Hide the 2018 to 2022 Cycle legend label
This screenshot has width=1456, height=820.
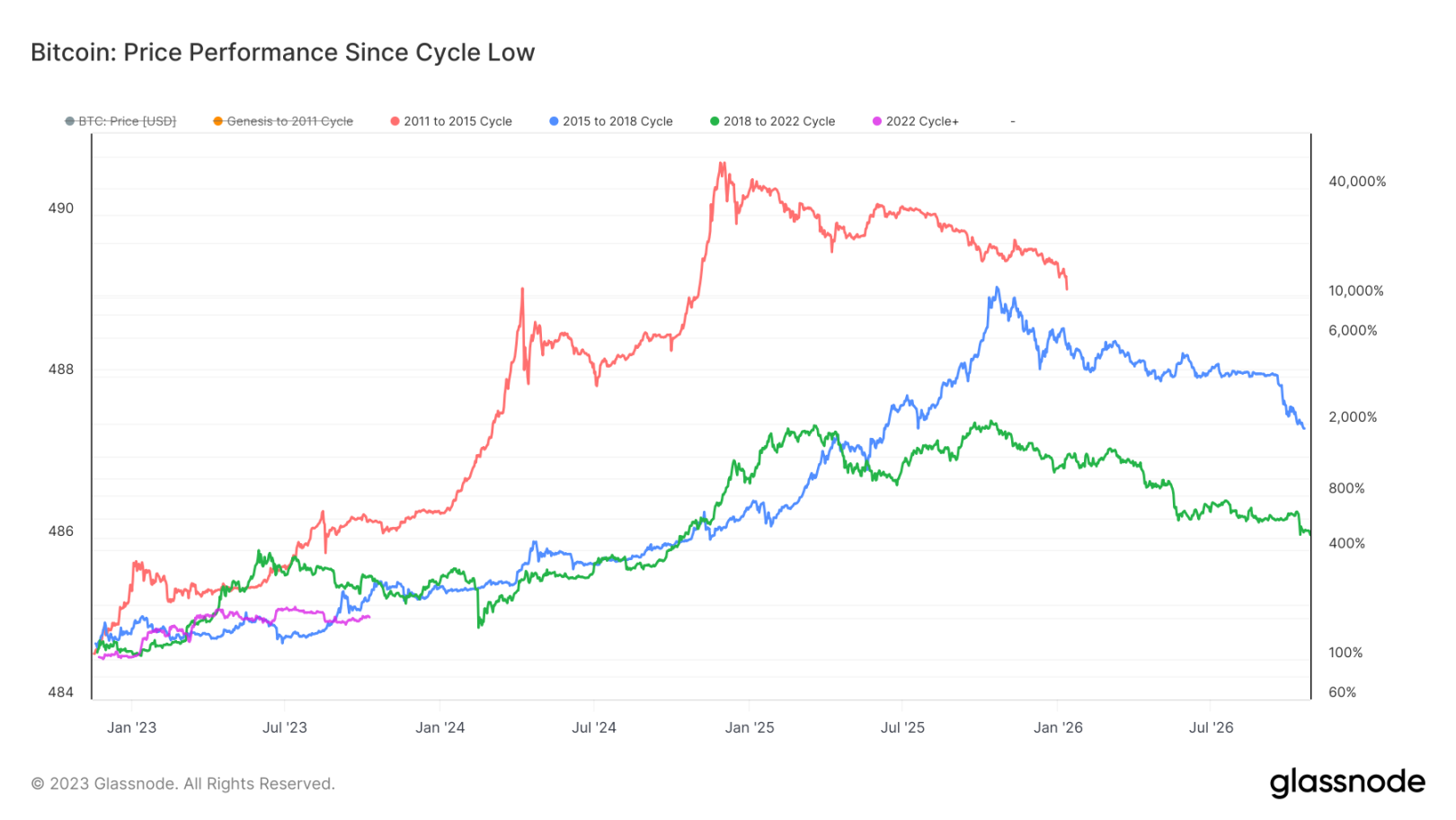(779, 121)
